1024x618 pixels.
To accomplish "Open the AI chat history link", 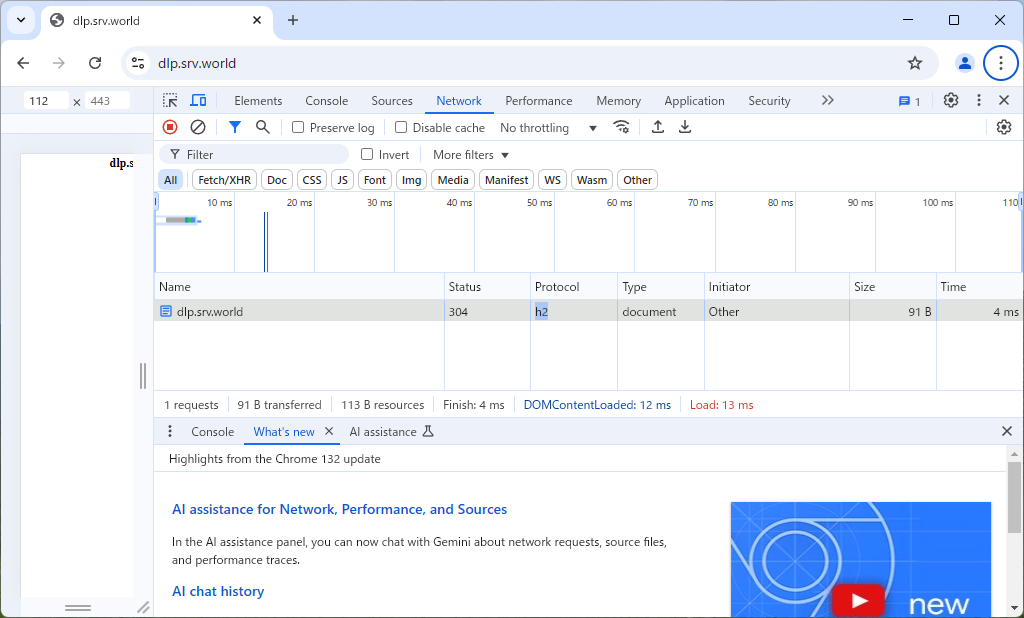I will click(218, 591).
